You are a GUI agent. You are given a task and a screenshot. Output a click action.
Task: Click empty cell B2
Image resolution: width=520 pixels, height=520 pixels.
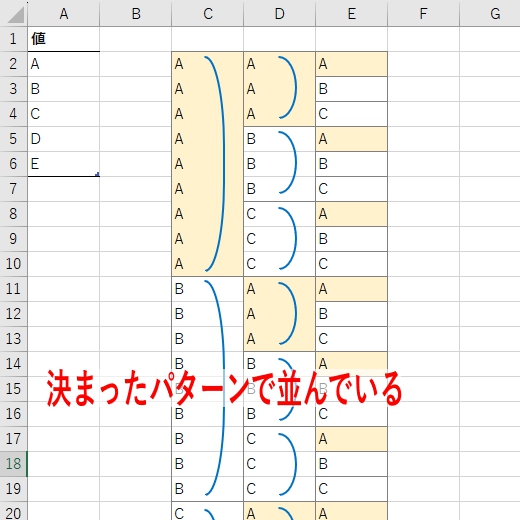pos(136,64)
